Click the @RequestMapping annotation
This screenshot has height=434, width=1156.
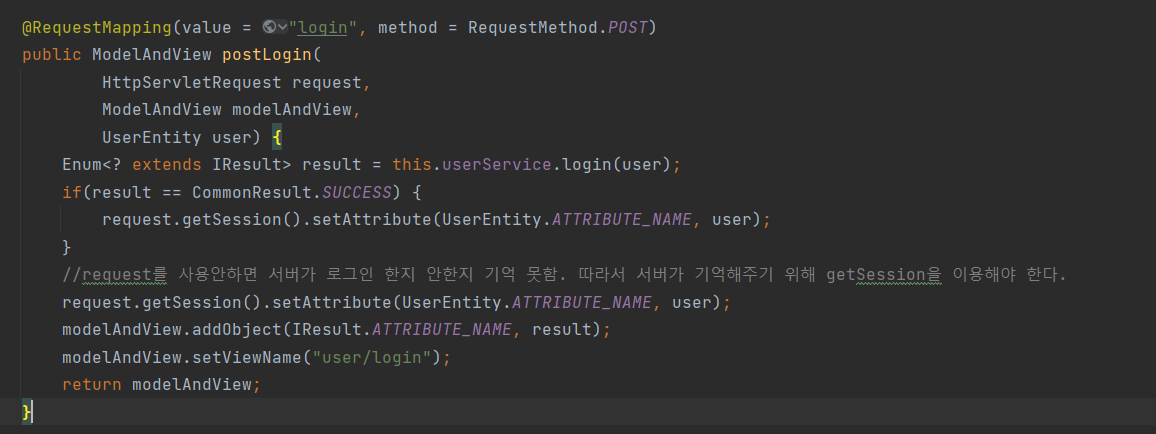pyautogui.click(x=97, y=28)
